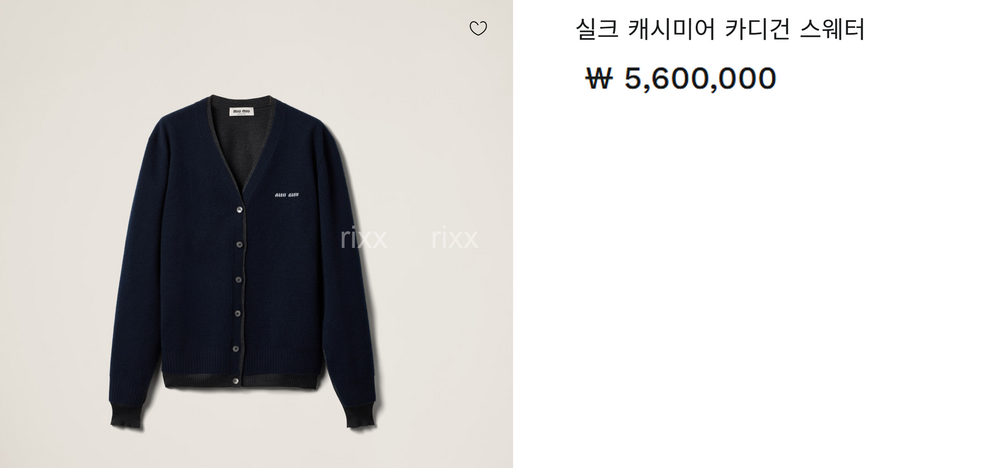The width and height of the screenshot is (1000, 468).
Task: Click the right rixx watermark text
Action: click(455, 239)
